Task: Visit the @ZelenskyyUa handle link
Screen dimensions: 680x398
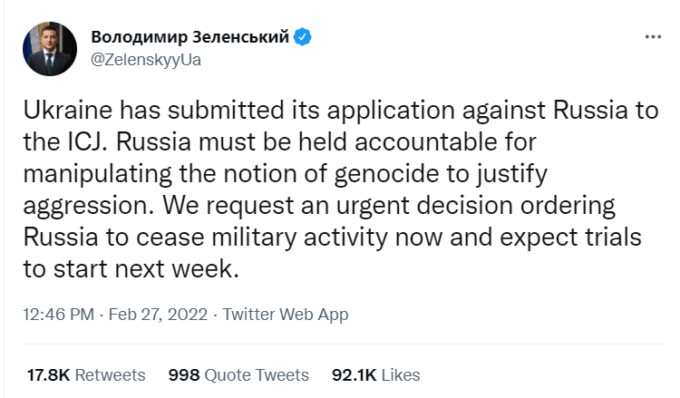Action: (x=146, y=59)
